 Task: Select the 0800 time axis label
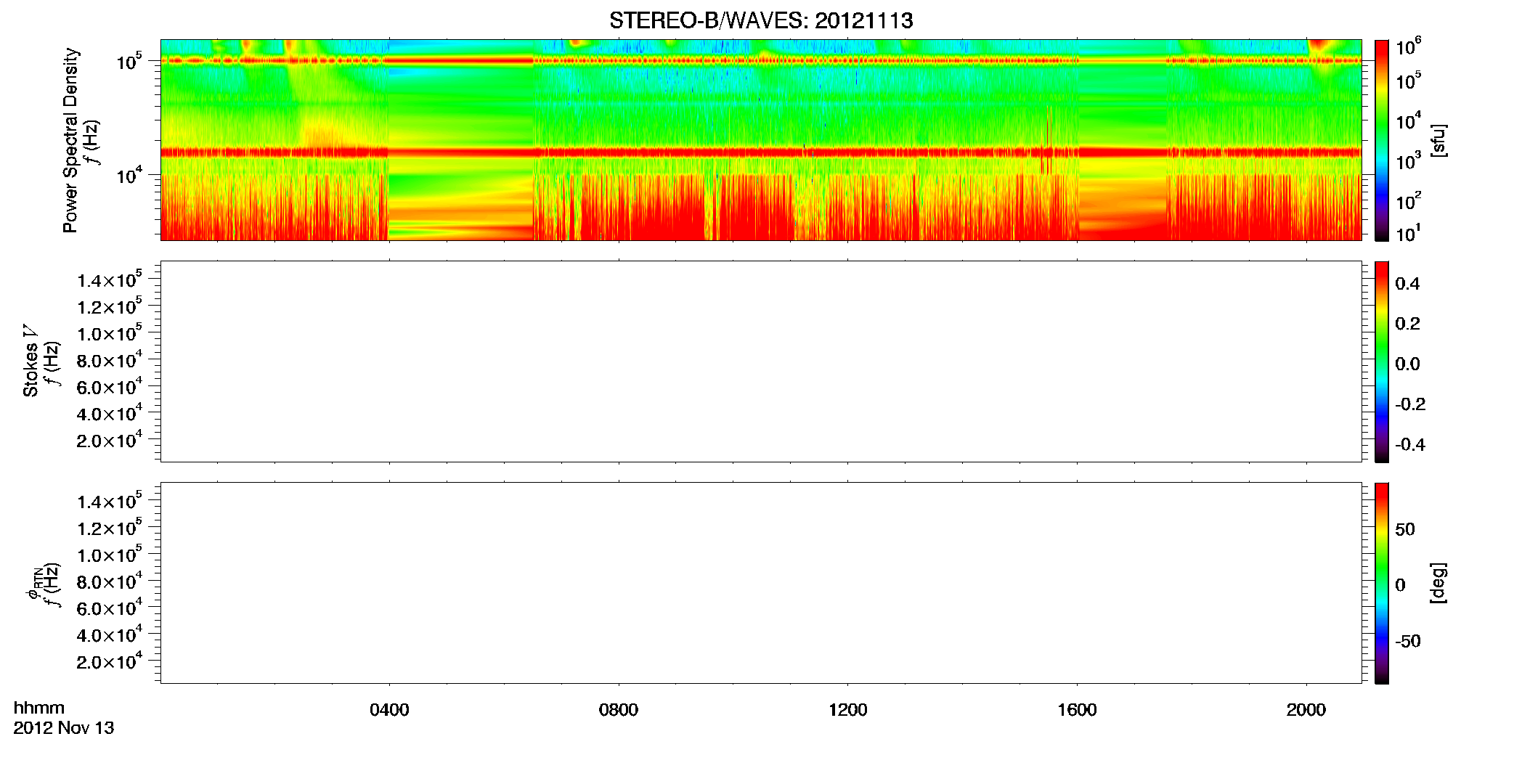(x=619, y=710)
